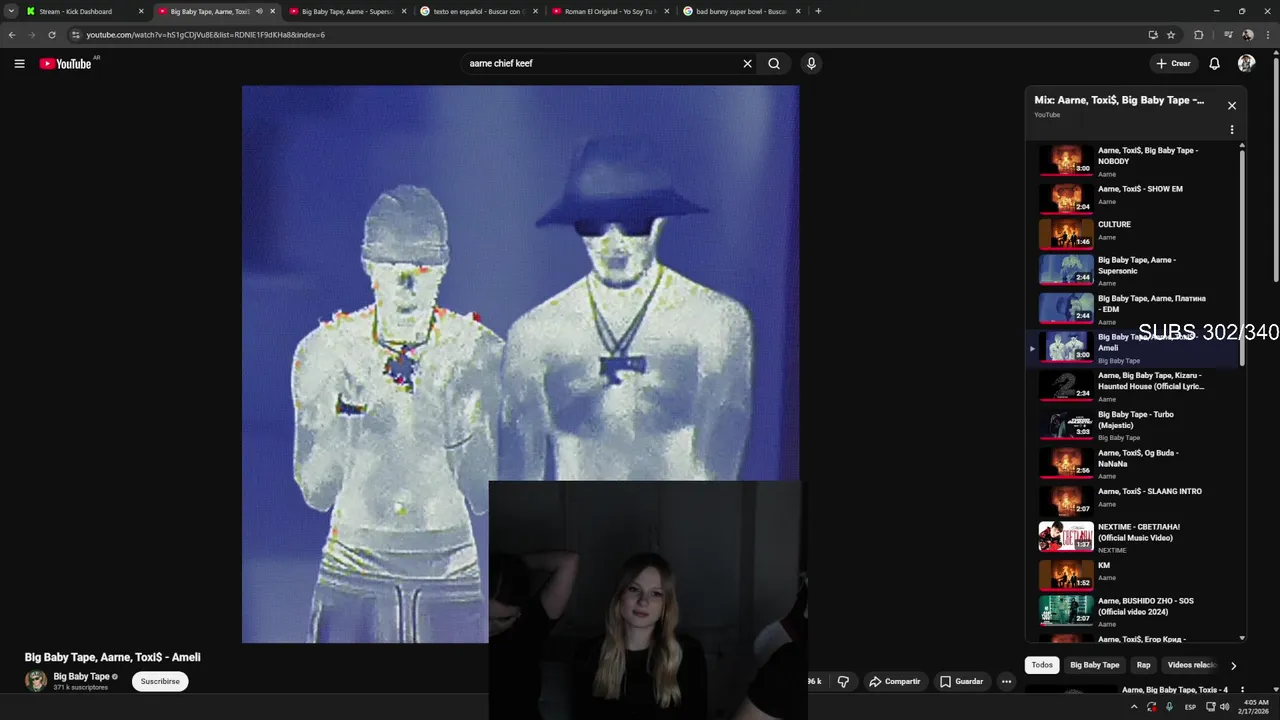This screenshot has height=720, width=1280.
Task: Run search with magnifier button
Action: (x=774, y=64)
